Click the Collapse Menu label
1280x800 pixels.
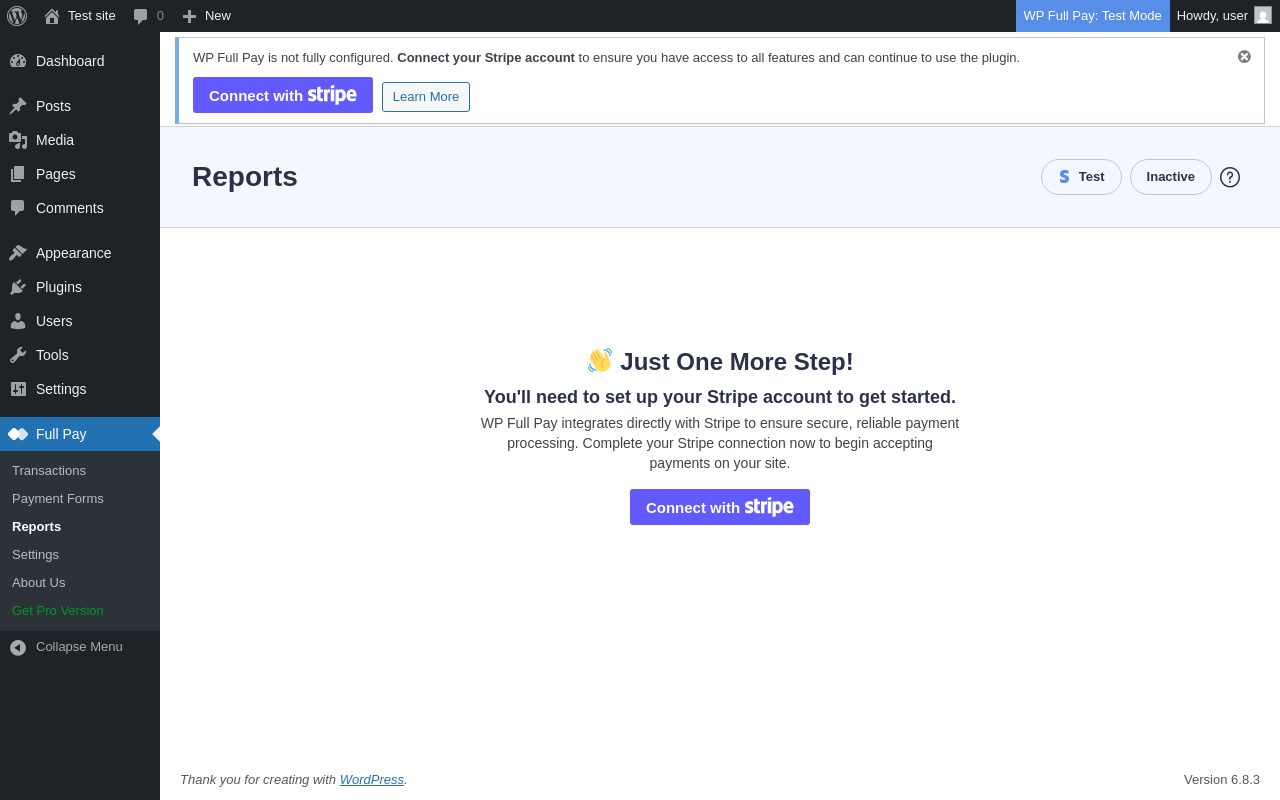tap(79, 647)
